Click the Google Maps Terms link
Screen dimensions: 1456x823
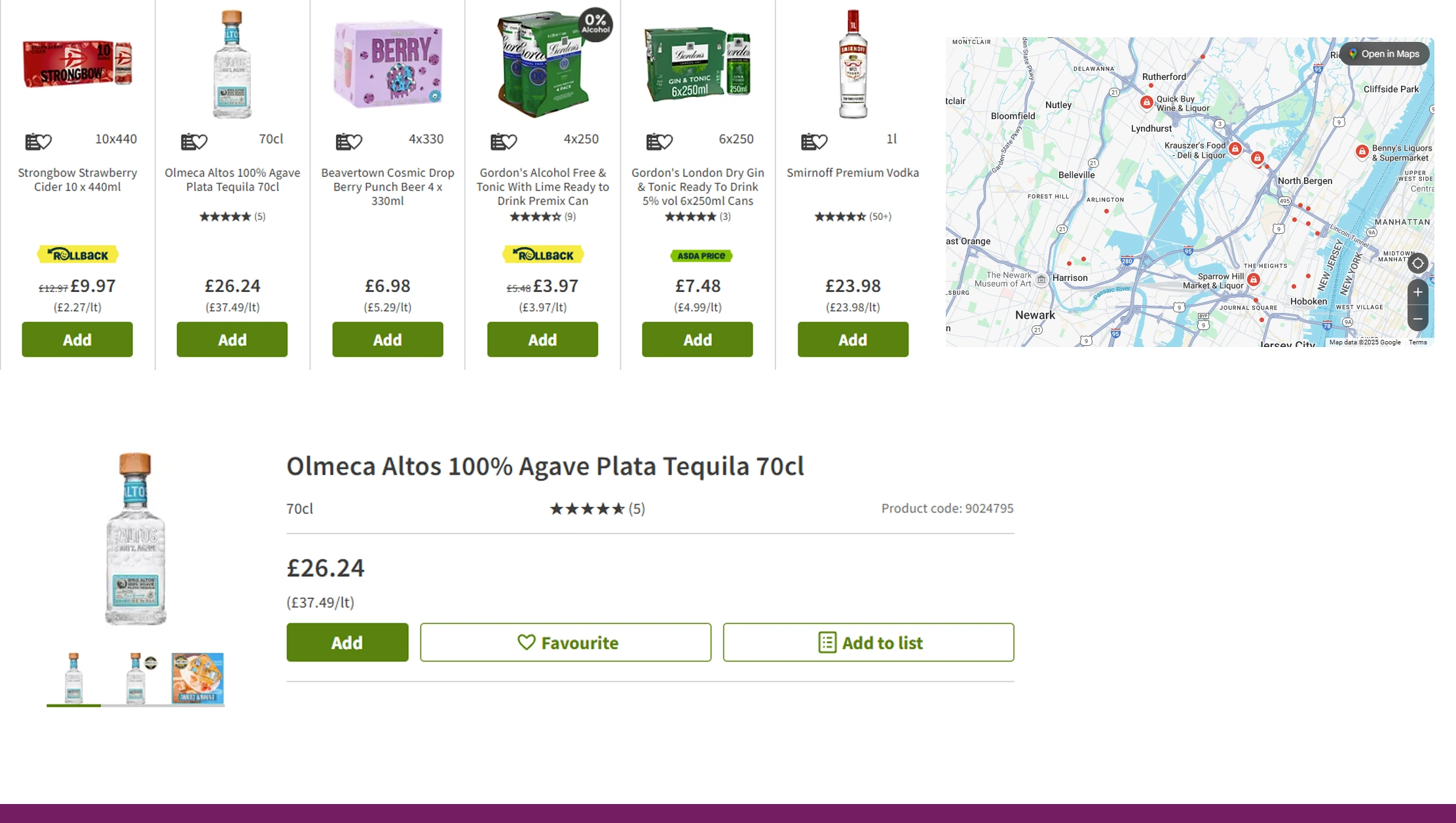point(1418,341)
